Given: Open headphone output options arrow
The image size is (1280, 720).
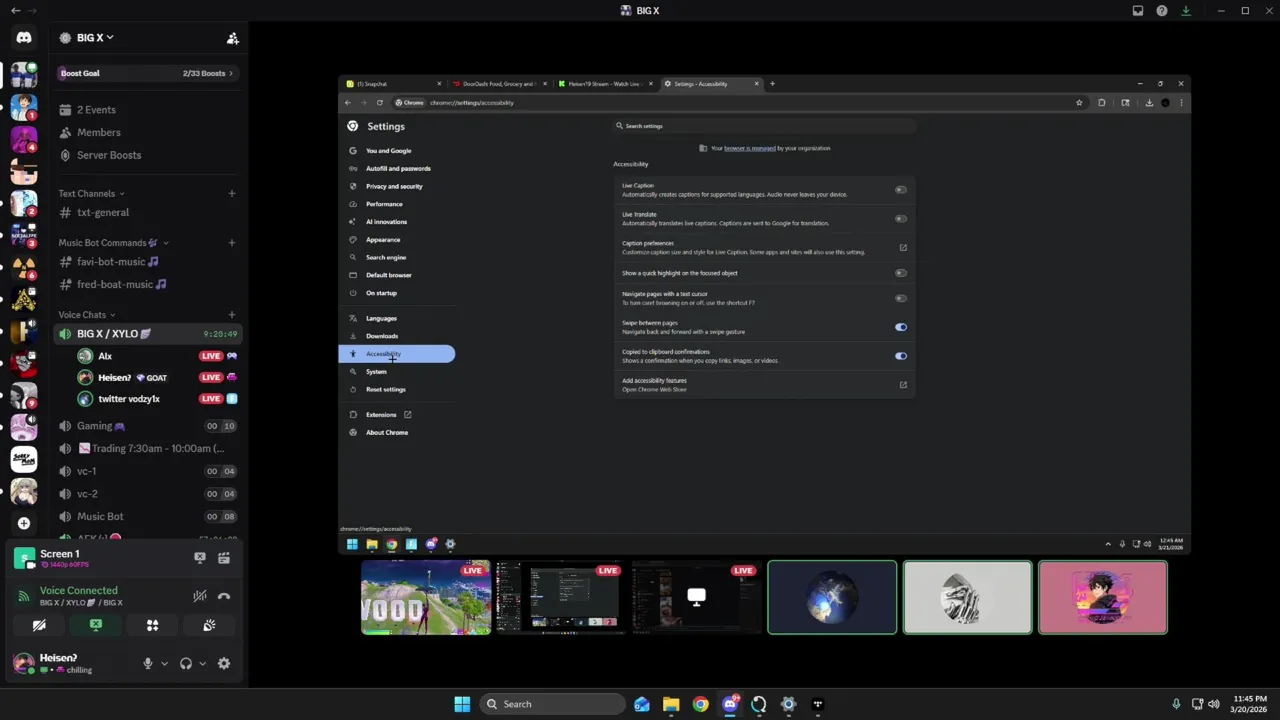Looking at the screenshot, I should 202,663.
